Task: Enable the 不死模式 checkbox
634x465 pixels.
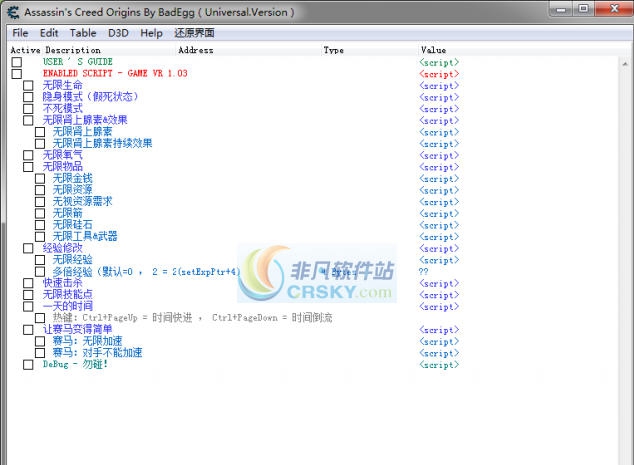Action: [28, 109]
